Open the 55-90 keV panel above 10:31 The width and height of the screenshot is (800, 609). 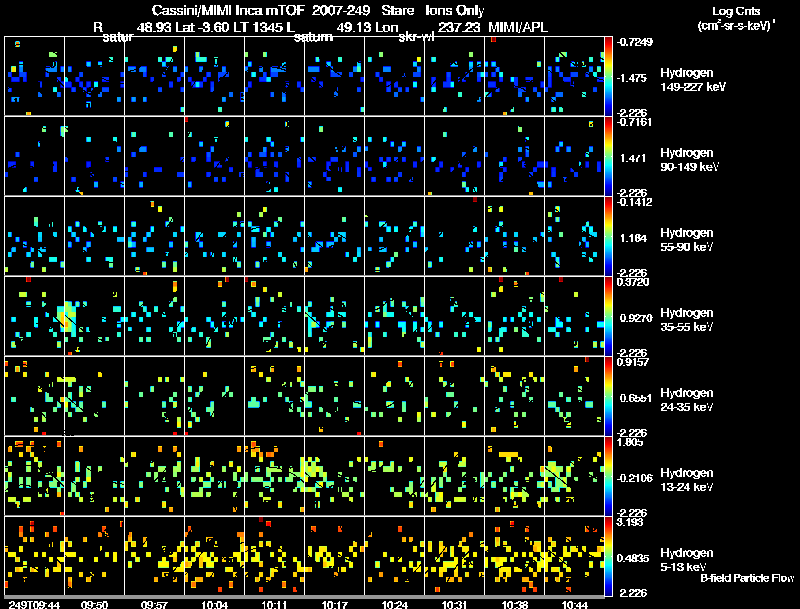point(455,236)
